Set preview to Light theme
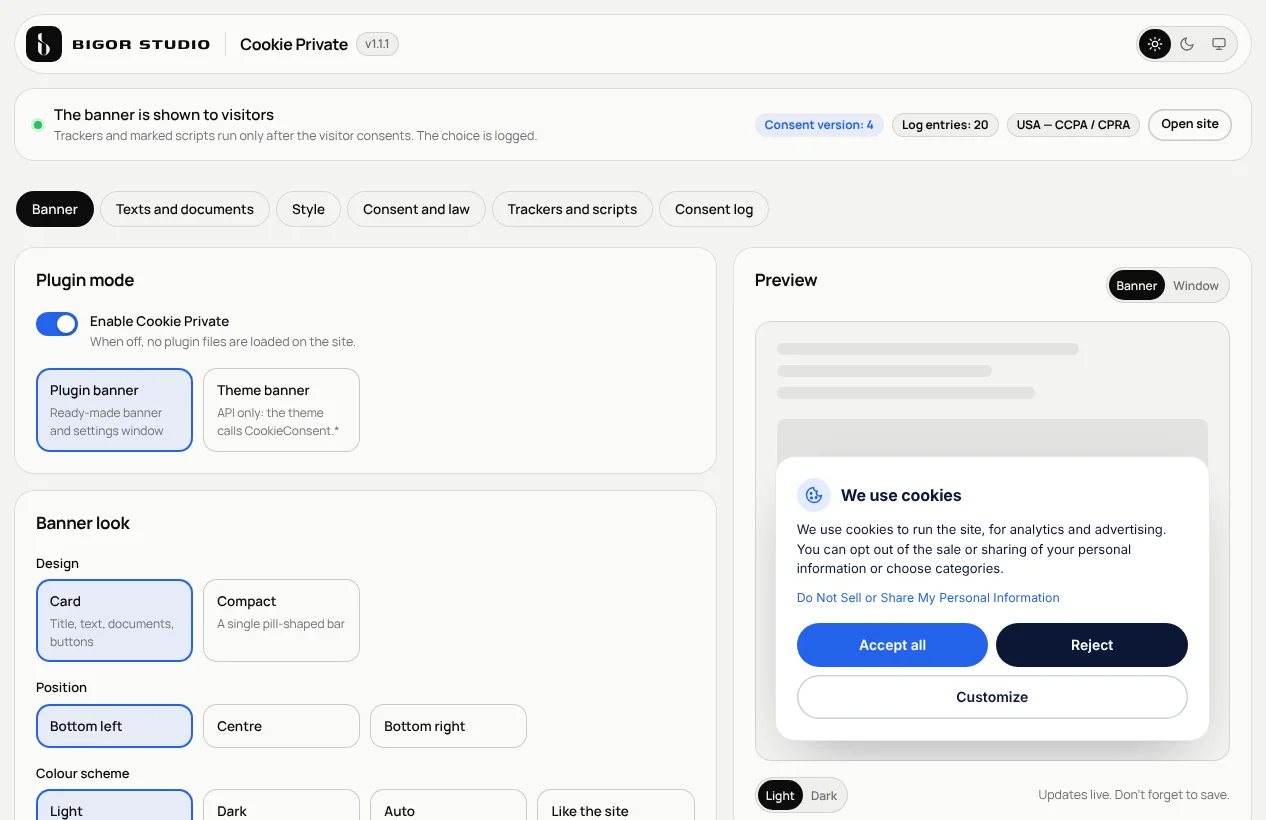The width and height of the screenshot is (1266, 820). click(x=780, y=796)
